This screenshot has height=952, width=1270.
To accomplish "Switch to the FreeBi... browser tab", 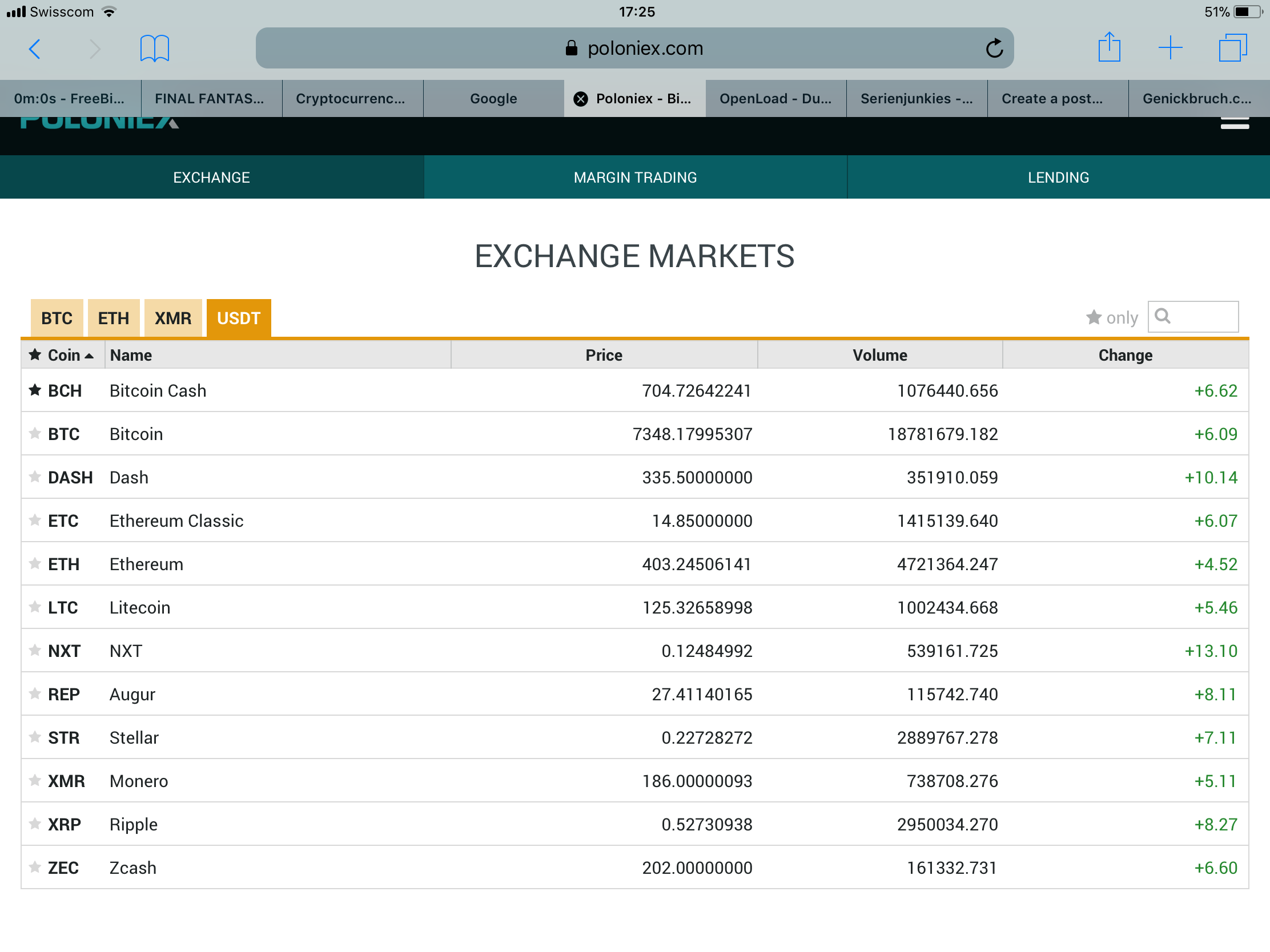I will click(70, 99).
